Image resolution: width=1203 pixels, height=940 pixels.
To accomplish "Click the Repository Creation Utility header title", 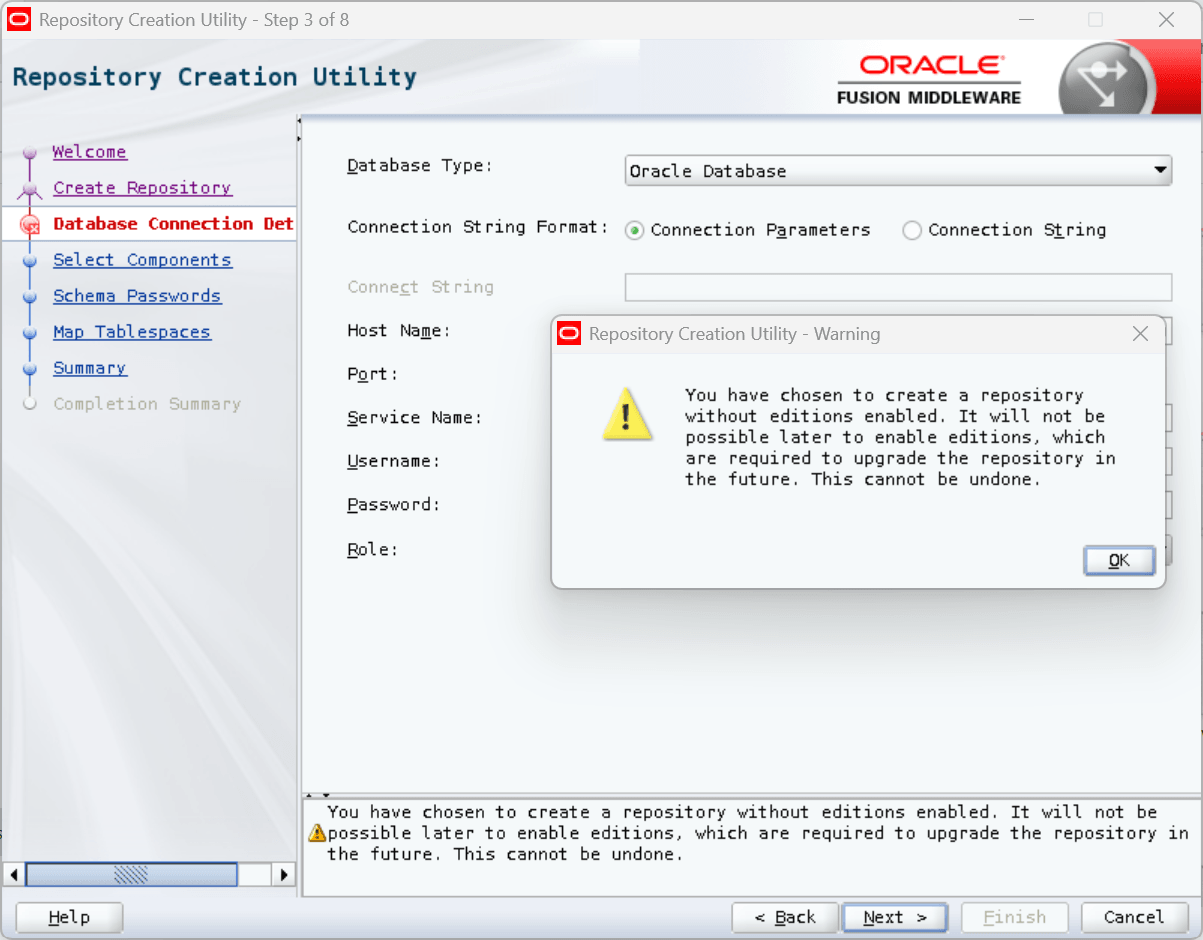I will (214, 77).
